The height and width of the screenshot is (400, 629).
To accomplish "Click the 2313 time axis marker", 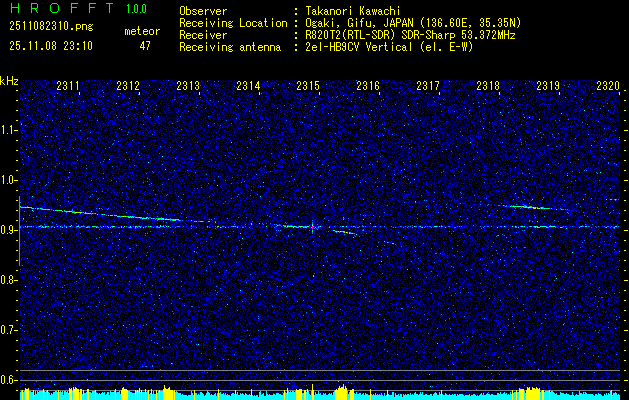I will [188, 85].
